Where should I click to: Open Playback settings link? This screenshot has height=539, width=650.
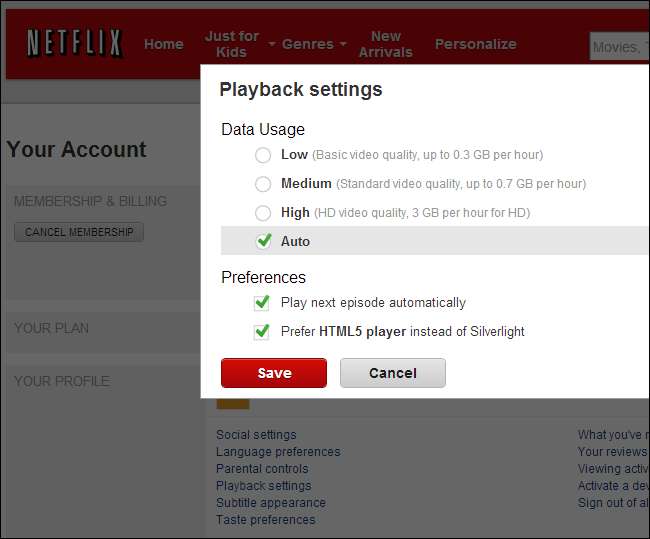pyautogui.click(x=264, y=486)
